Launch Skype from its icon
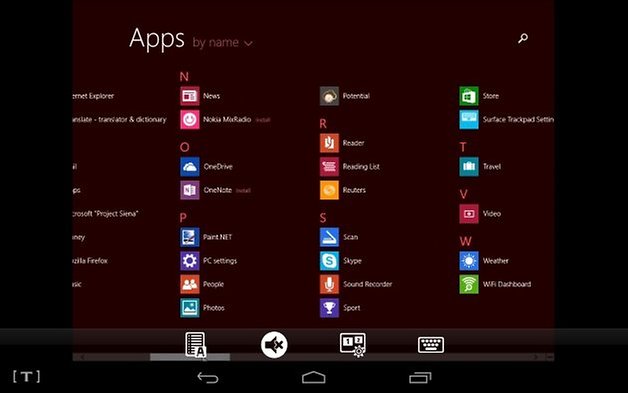Viewport: 628px width, 393px height. [x=329, y=261]
